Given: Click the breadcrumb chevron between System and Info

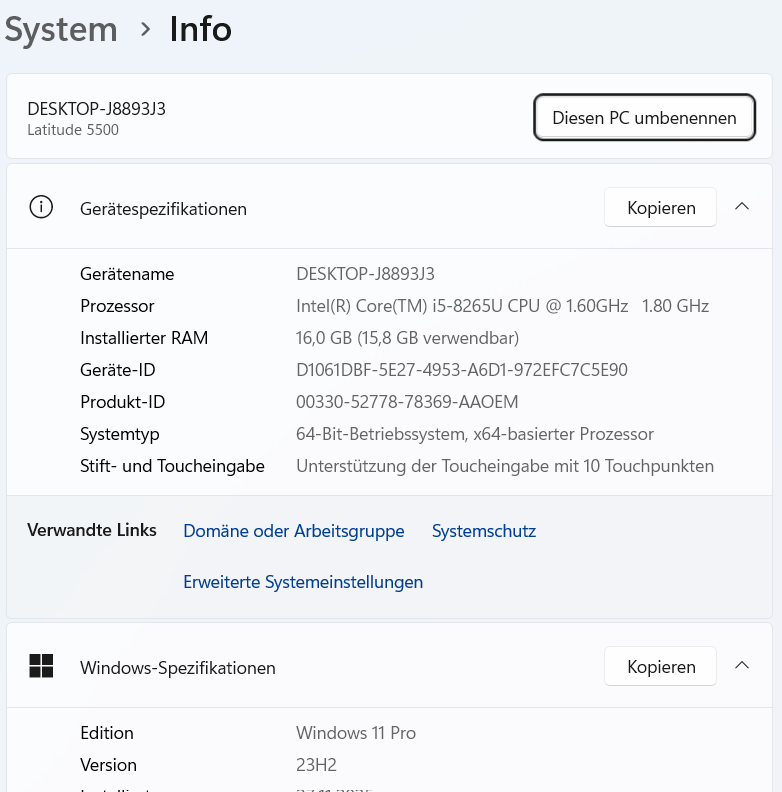Looking at the screenshot, I should pyautogui.click(x=145, y=29).
